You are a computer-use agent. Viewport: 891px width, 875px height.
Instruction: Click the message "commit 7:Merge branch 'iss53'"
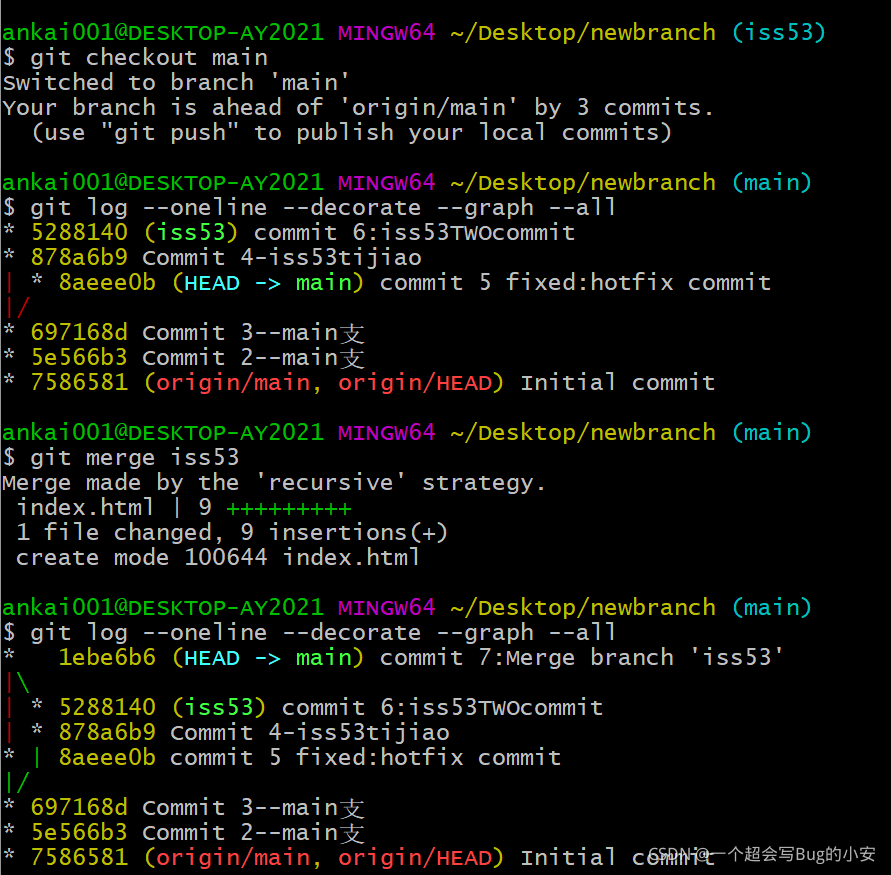(x=581, y=657)
